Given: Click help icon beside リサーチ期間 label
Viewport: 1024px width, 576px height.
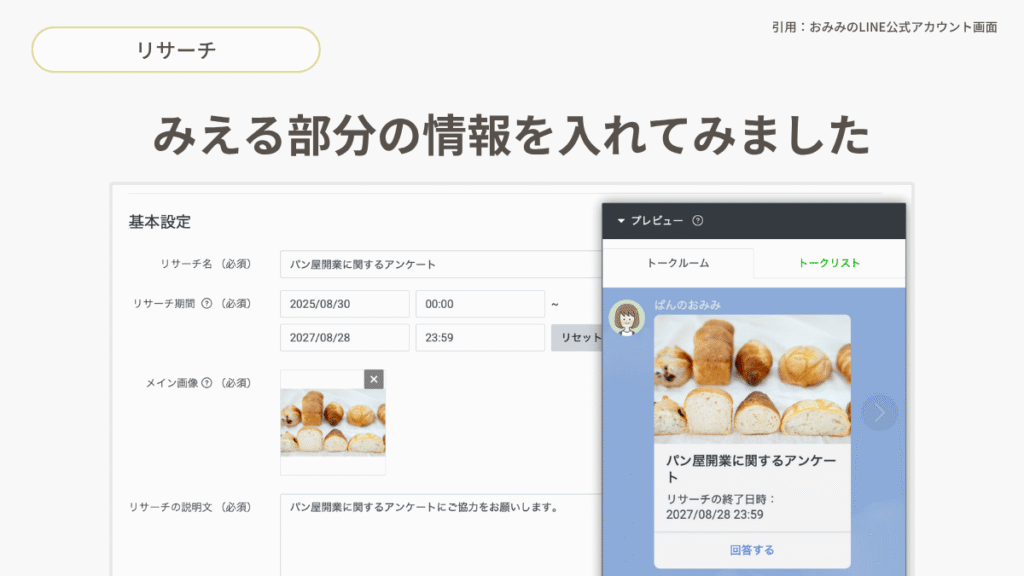Looking at the screenshot, I should click(207, 304).
